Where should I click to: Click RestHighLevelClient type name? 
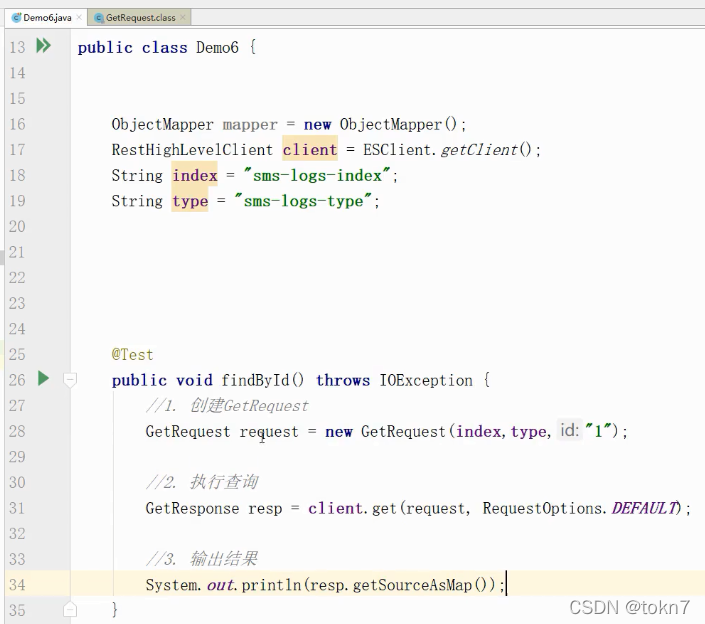point(192,149)
